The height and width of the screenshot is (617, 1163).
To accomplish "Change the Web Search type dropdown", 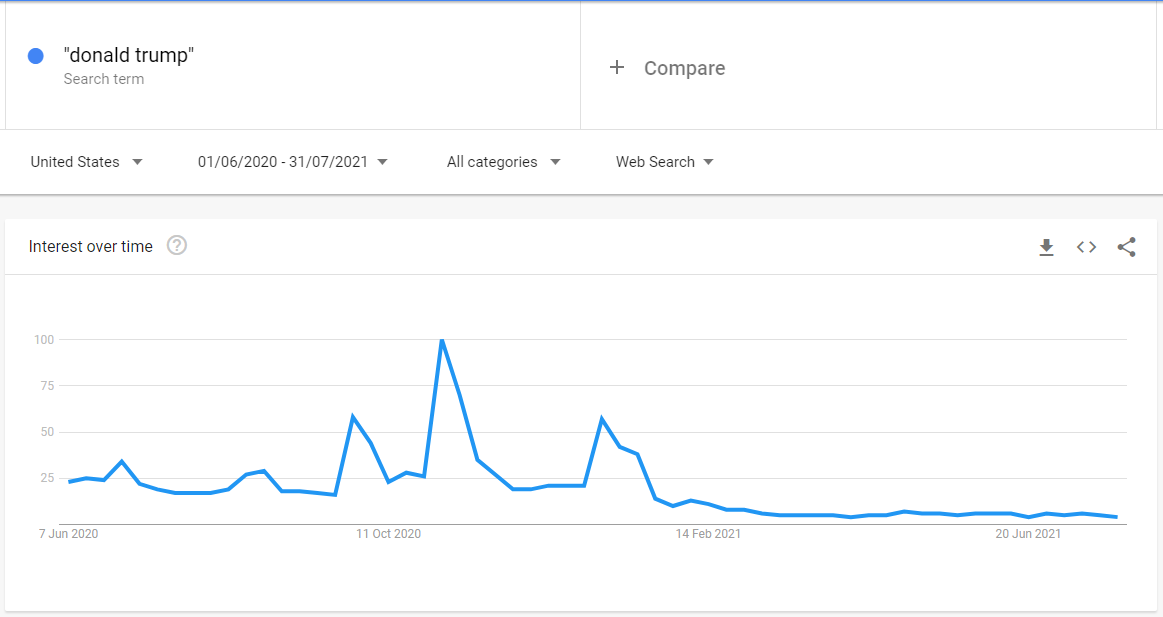I will [x=665, y=162].
